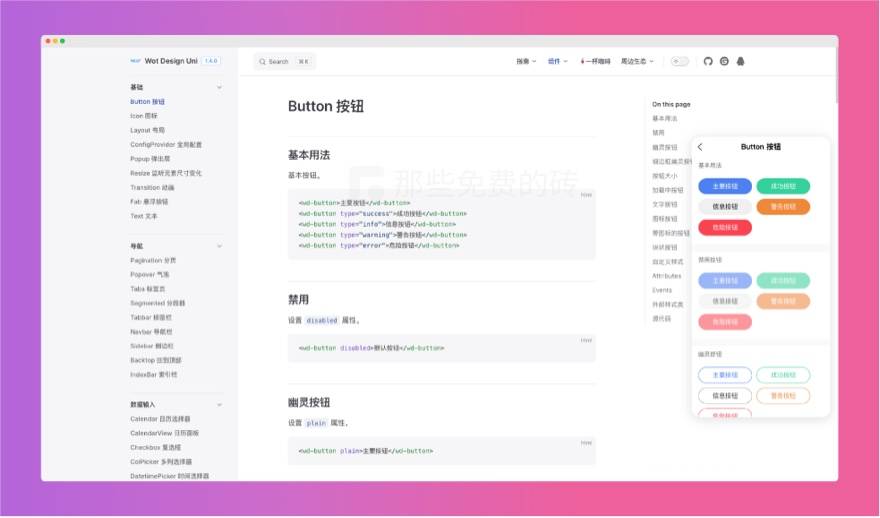
Task: Open ColPicker 多列选择器 in sidebar
Action: click(161, 462)
